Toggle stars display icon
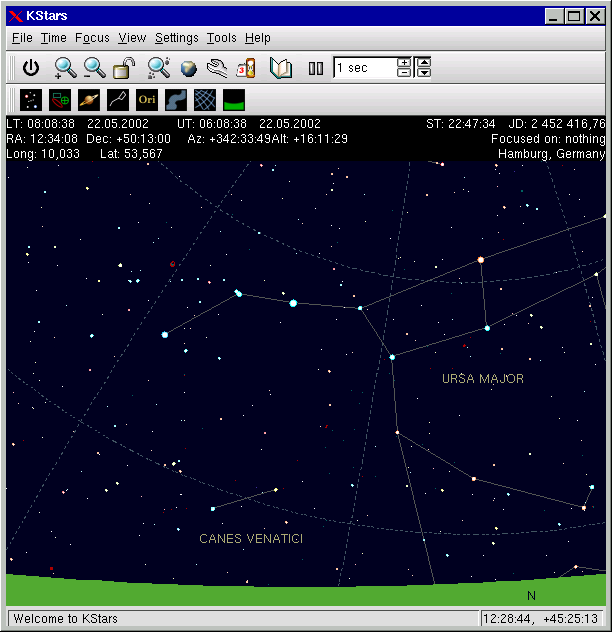612x632 pixels. [31, 100]
